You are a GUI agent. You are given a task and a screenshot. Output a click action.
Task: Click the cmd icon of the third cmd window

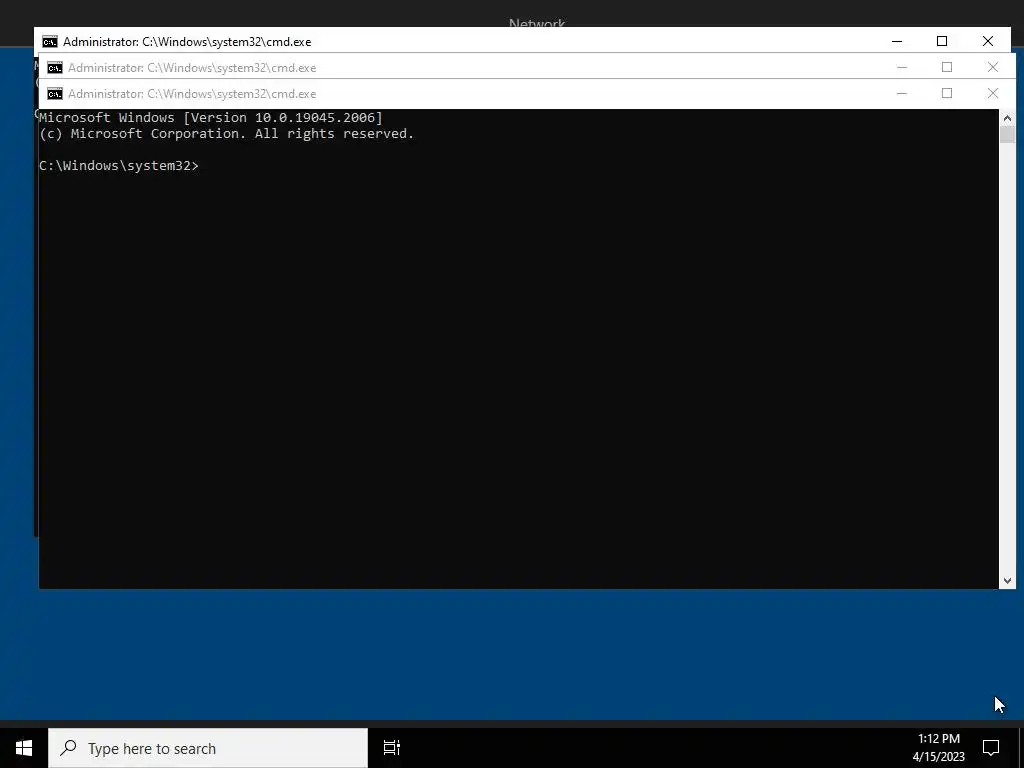[x=55, y=94]
